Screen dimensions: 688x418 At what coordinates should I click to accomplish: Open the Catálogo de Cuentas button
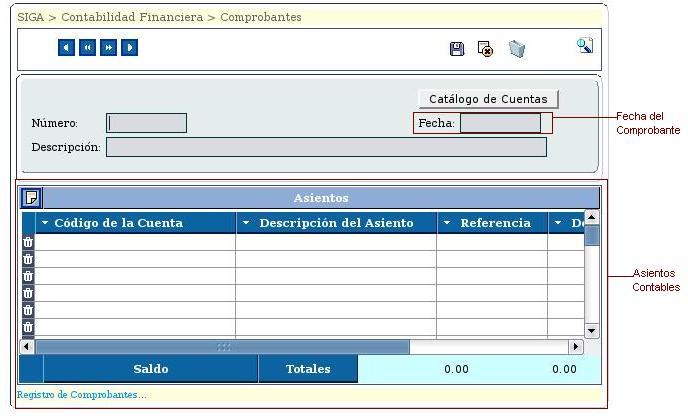click(x=487, y=99)
